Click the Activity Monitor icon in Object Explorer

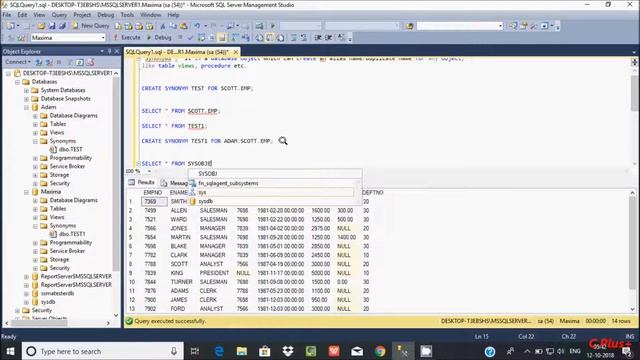(91, 62)
